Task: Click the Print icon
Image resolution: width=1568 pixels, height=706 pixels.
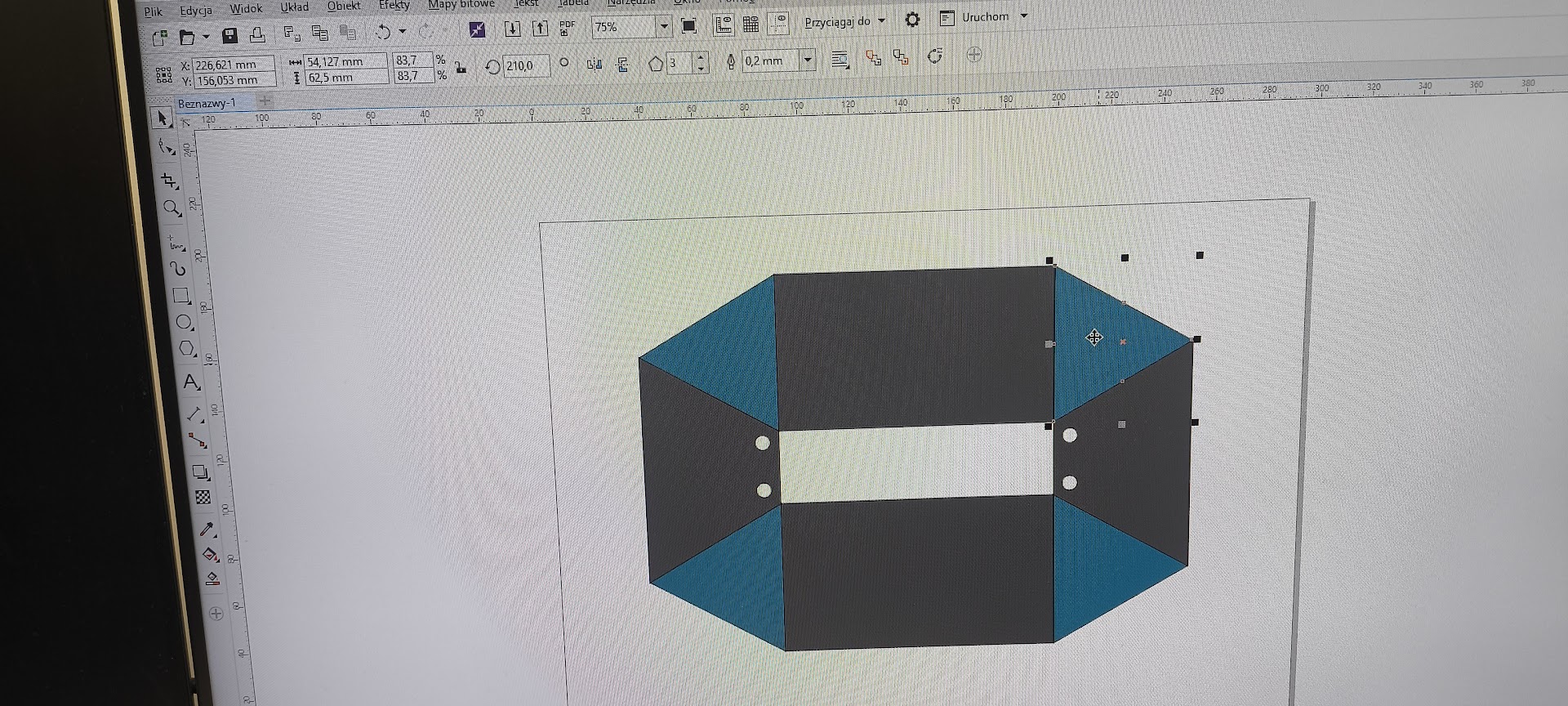Action: 257,34
